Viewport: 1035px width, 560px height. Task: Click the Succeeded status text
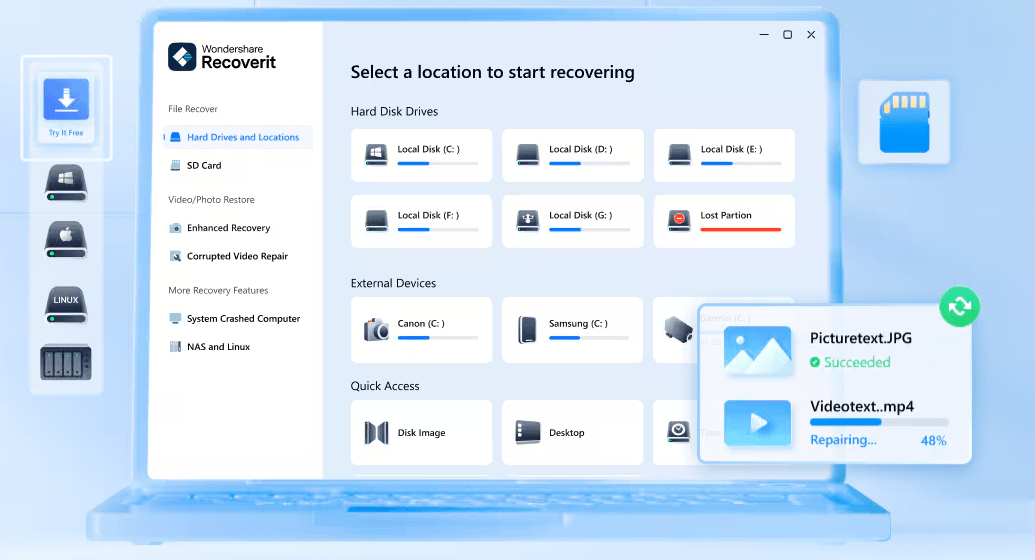[857, 362]
